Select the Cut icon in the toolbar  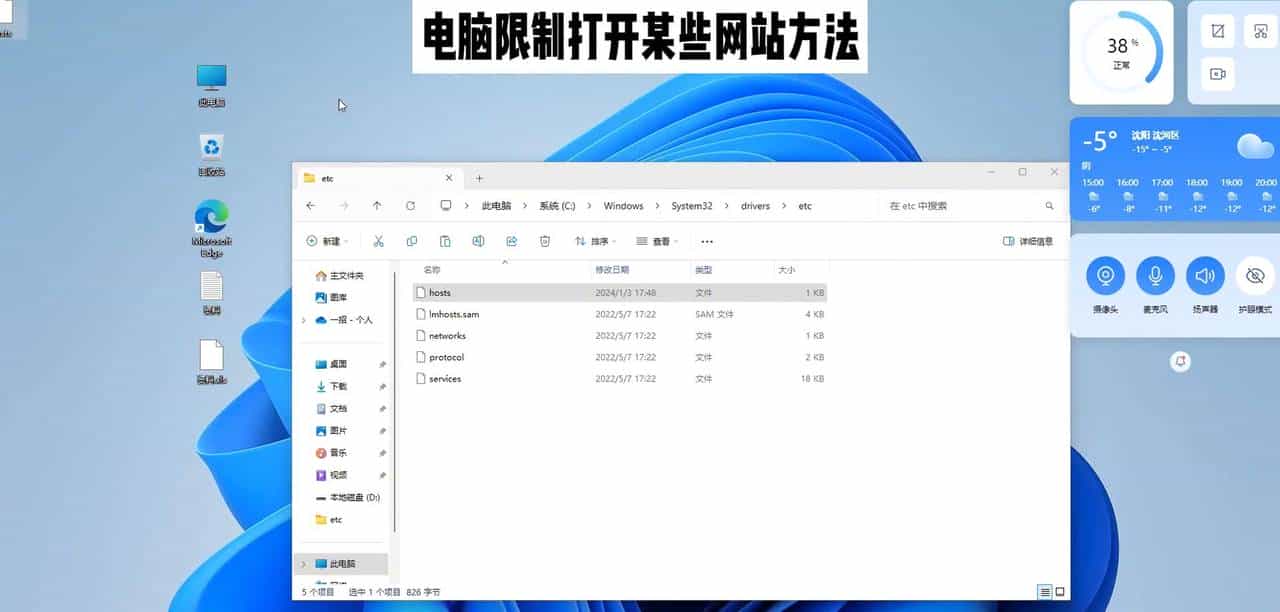(377, 241)
